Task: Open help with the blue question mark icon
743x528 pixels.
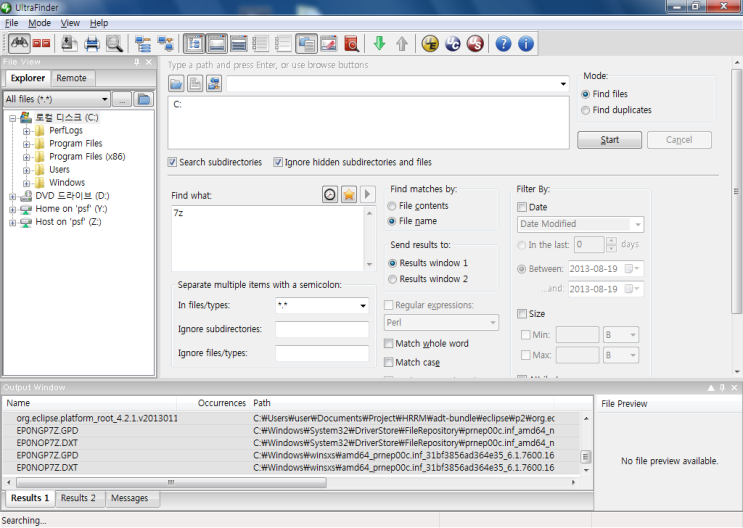Action: 503,44
